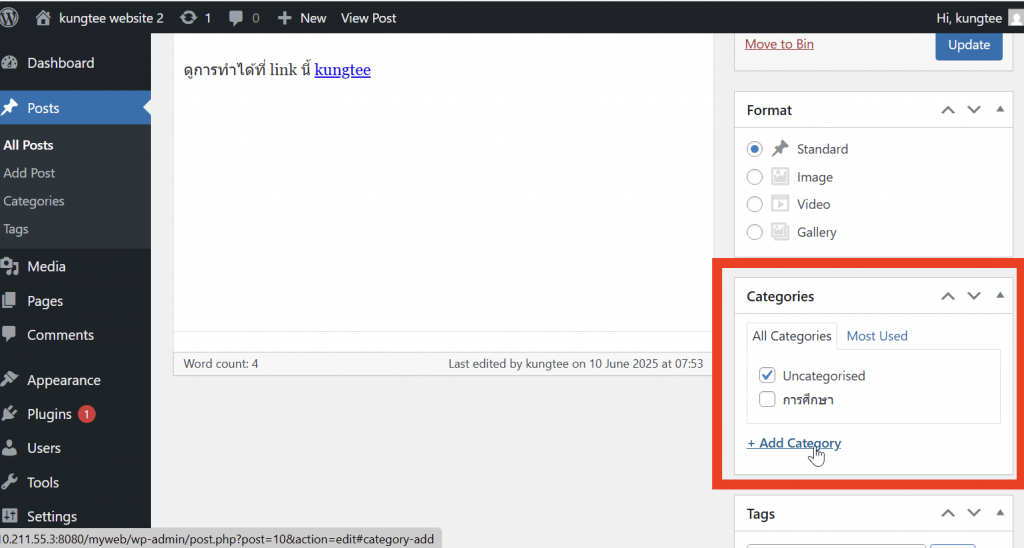Image resolution: width=1024 pixels, height=548 pixels.
Task: Go to the Appearance menu
Action: [x=63, y=380]
